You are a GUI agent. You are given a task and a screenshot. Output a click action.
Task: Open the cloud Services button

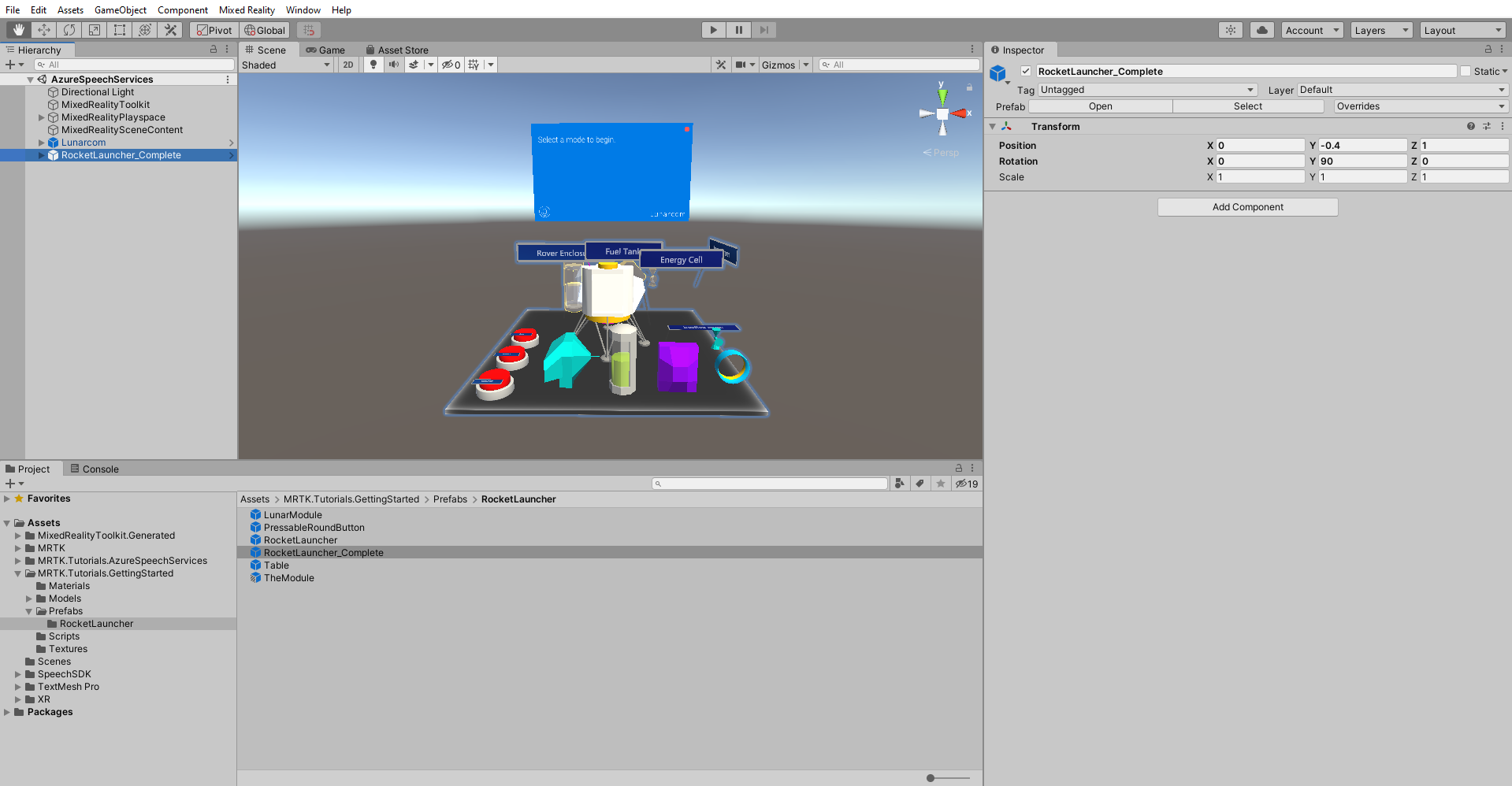[1262, 30]
